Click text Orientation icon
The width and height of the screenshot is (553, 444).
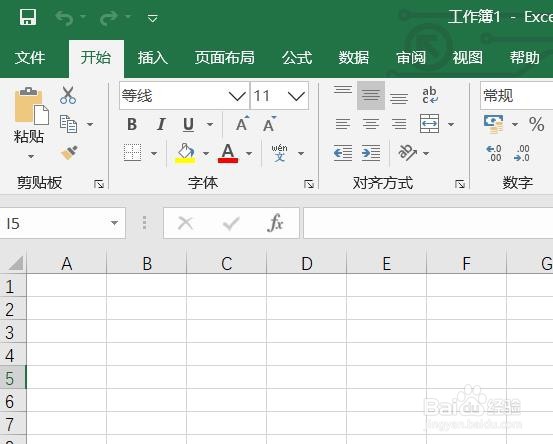point(407,153)
